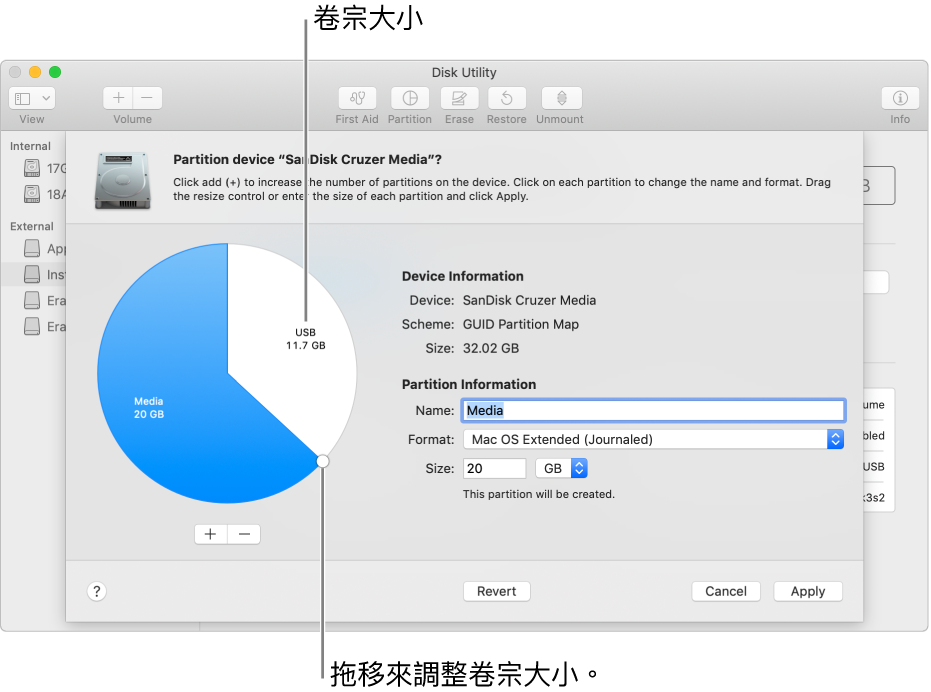
Task: Open the View sidebar dropdown
Action: 32,98
